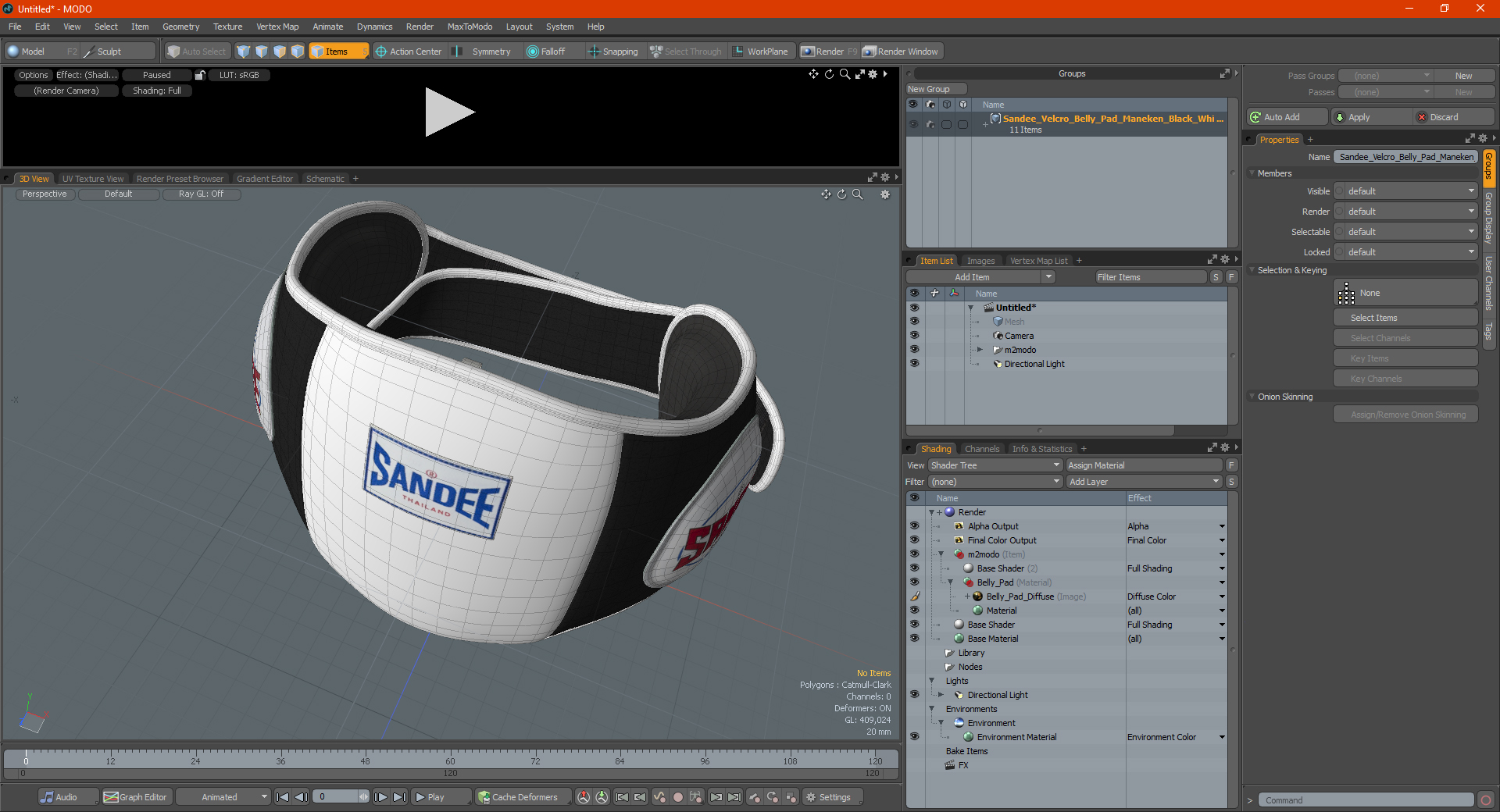The width and height of the screenshot is (1500, 812).
Task: Click Auto Add button
Action: click(1287, 117)
